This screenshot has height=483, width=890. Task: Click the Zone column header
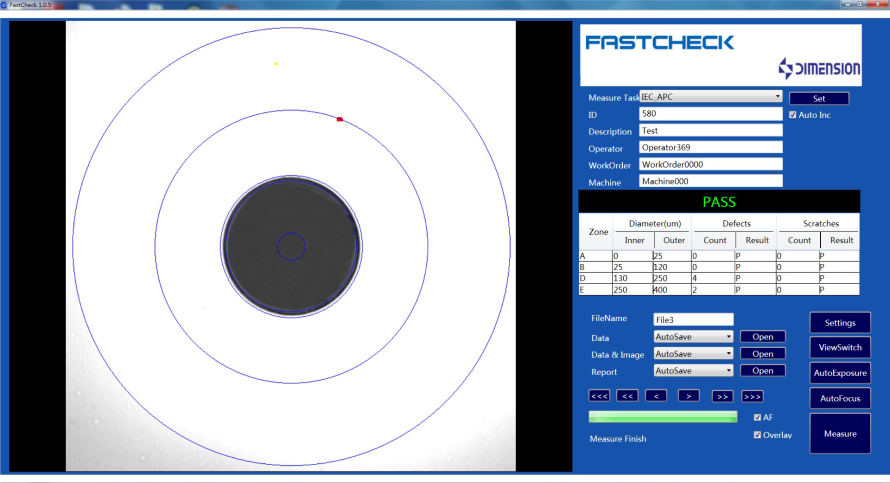click(x=598, y=232)
